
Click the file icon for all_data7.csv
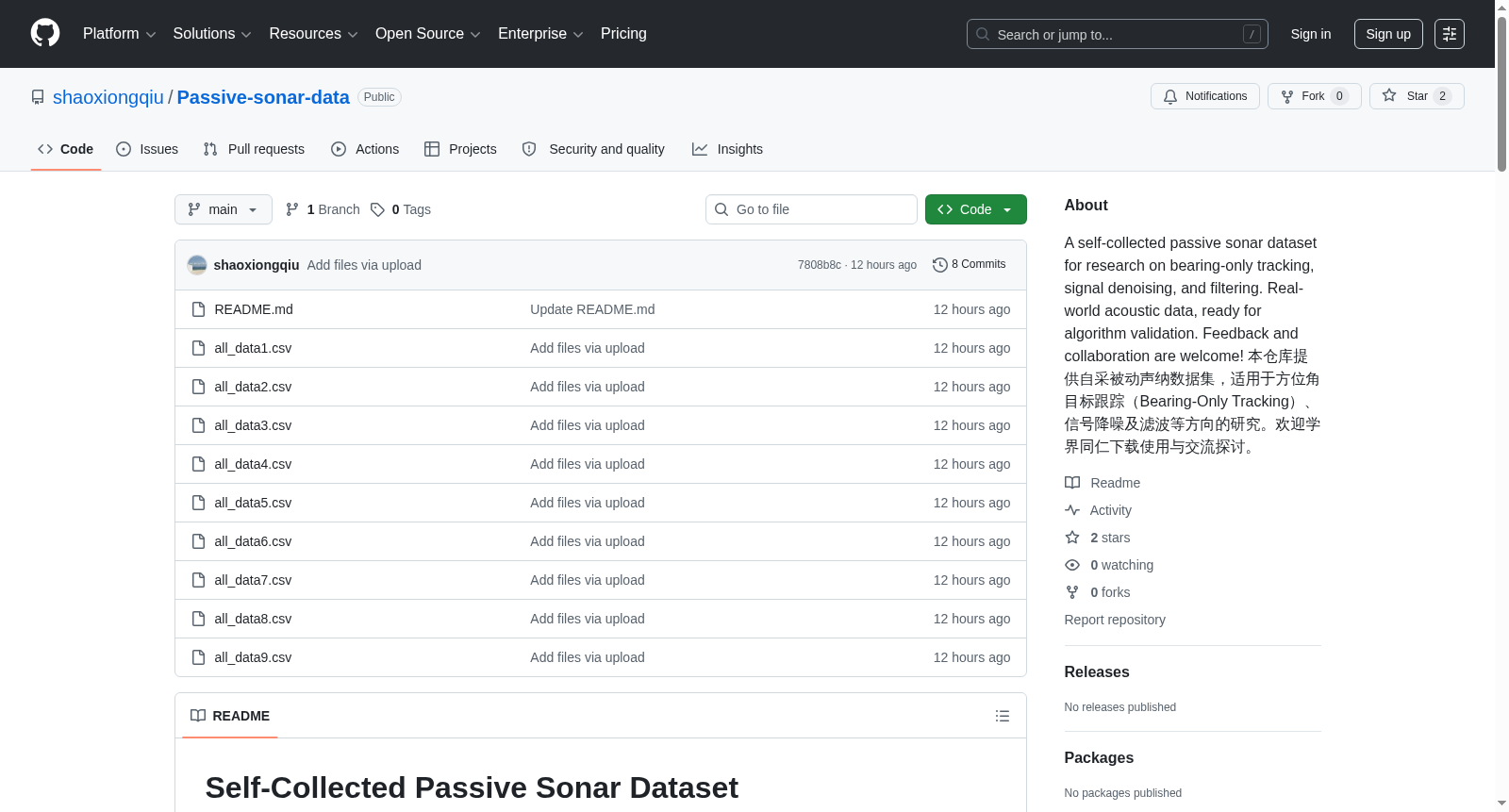point(198,580)
